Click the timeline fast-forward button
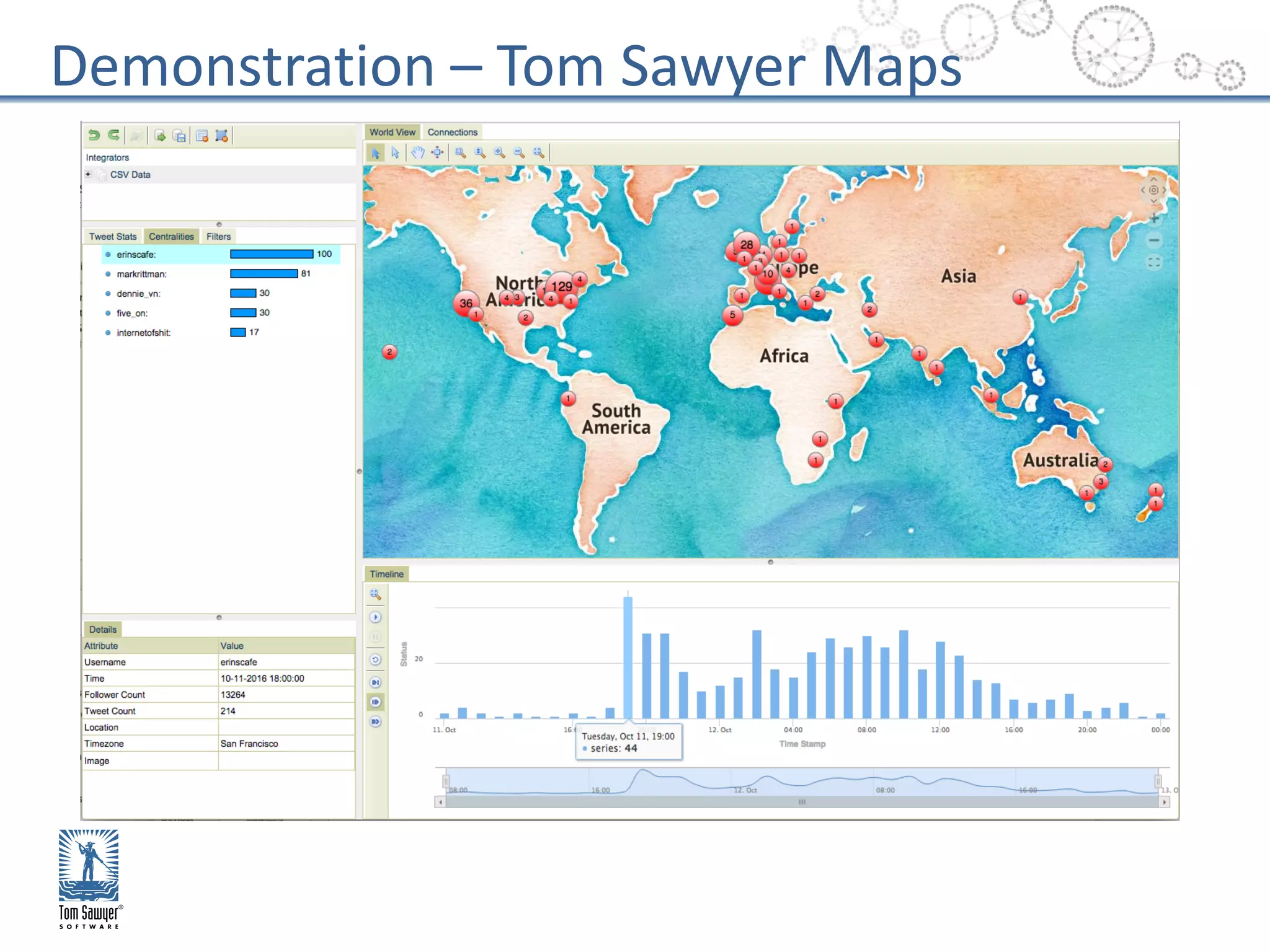This screenshot has height=952, width=1270. click(375, 721)
